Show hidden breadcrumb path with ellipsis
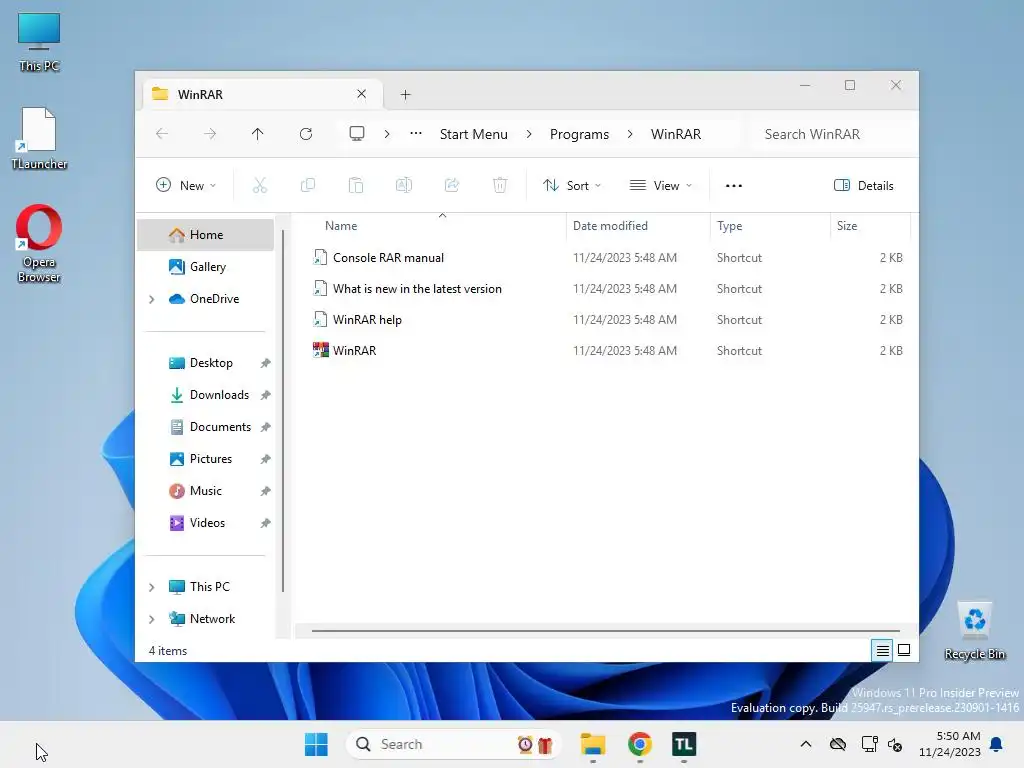This screenshot has width=1024, height=768. tap(415, 134)
